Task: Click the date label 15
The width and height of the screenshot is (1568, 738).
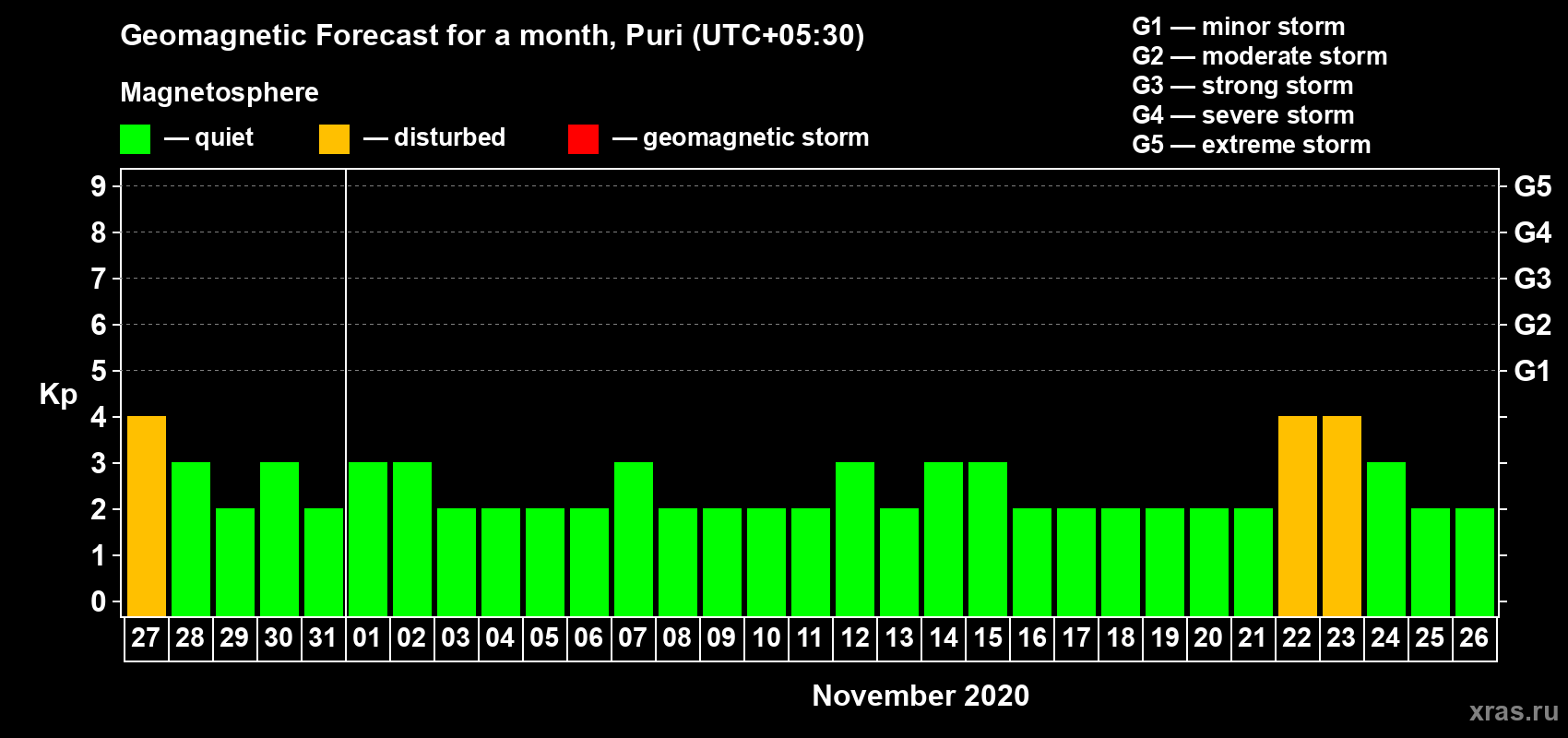Action: [988, 638]
